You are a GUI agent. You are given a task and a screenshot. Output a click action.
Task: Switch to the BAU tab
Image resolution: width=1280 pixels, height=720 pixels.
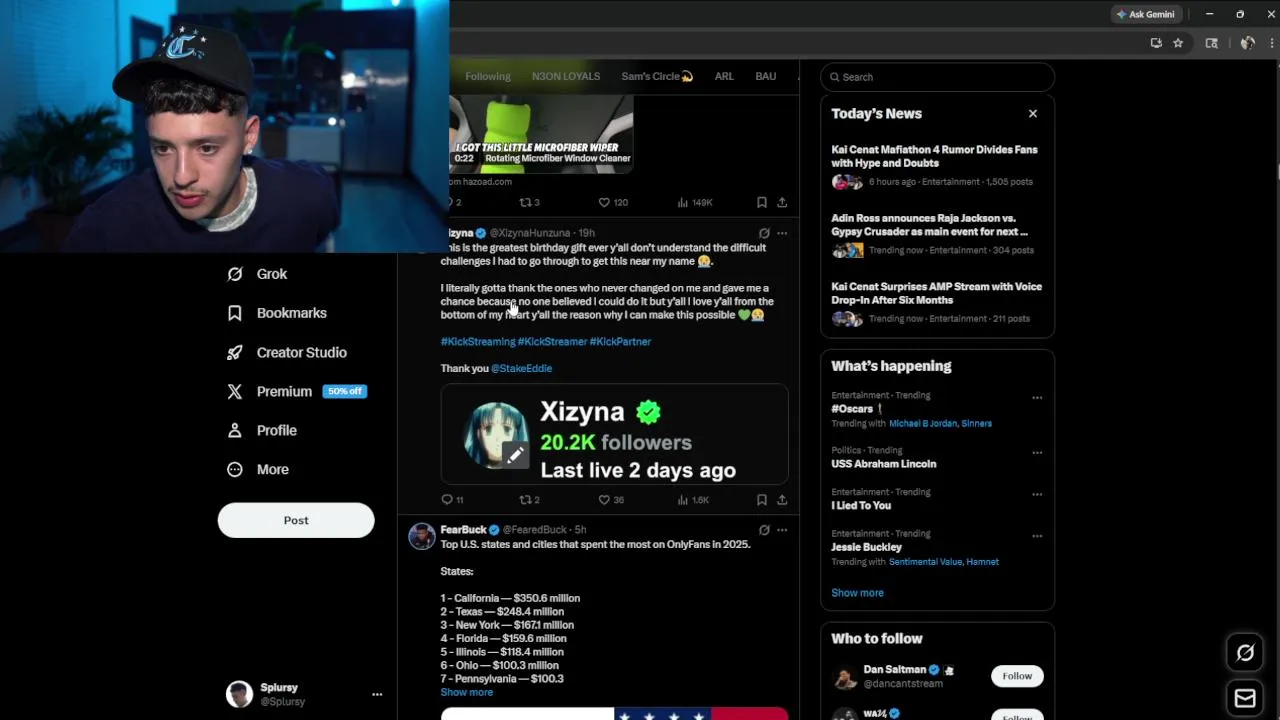[x=765, y=76]
